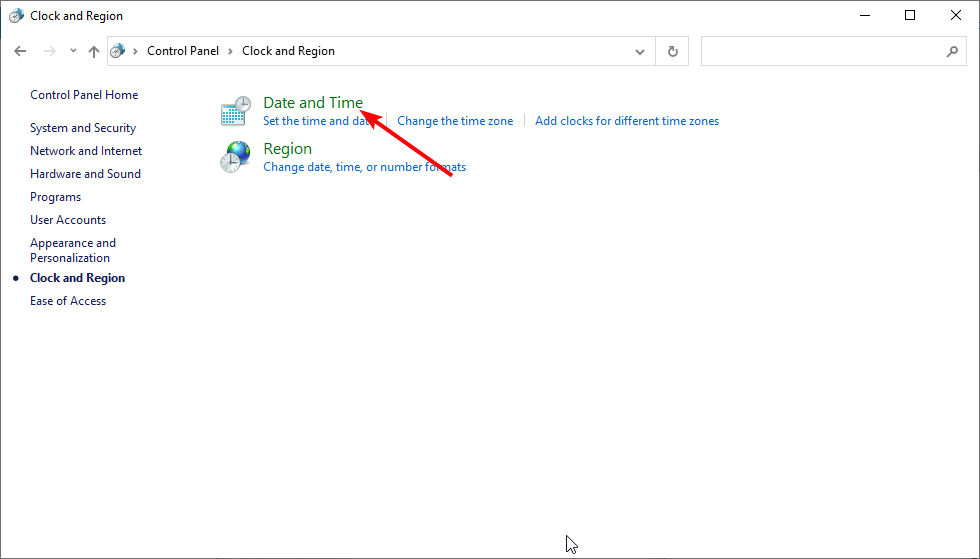
Task: Click Change the time zone
Action: pos(455,121)
